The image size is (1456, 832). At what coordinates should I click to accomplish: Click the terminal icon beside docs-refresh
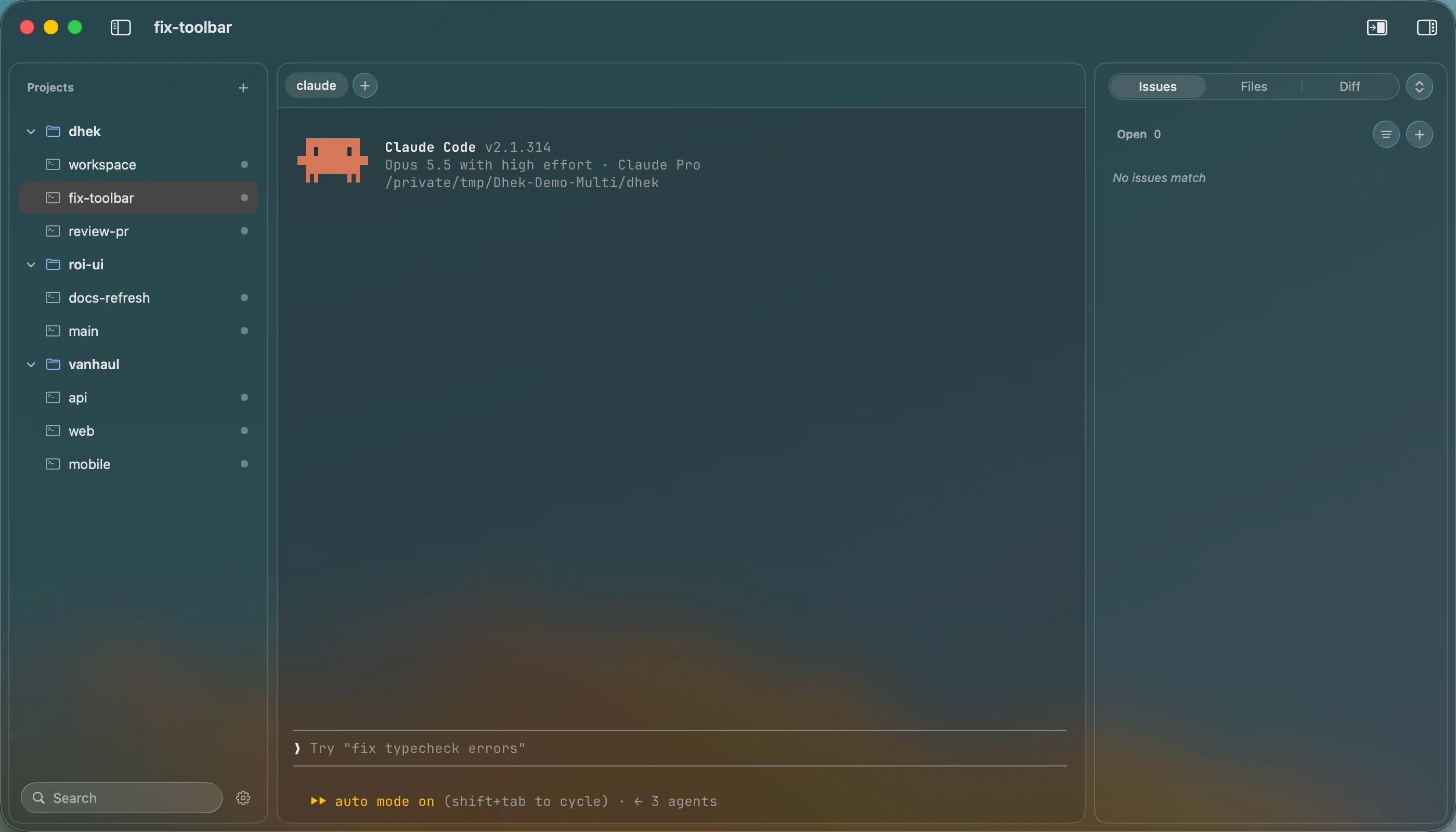pos(53,297)
